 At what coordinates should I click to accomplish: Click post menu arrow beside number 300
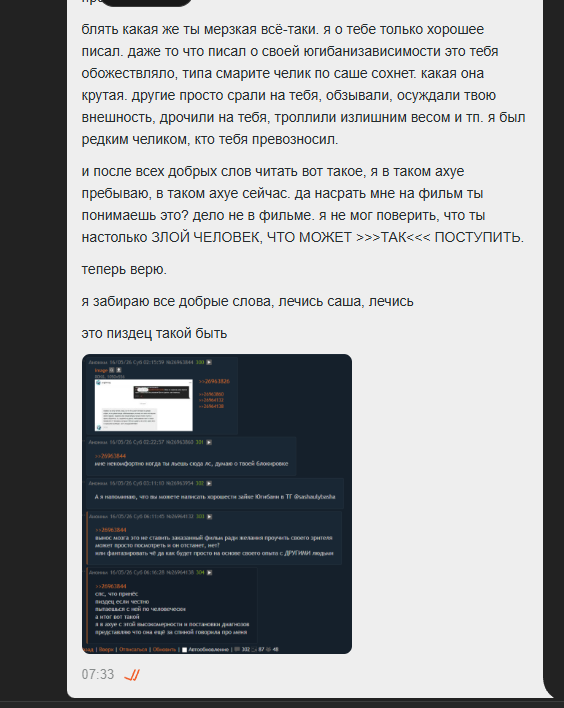click(x=209, y=362)
